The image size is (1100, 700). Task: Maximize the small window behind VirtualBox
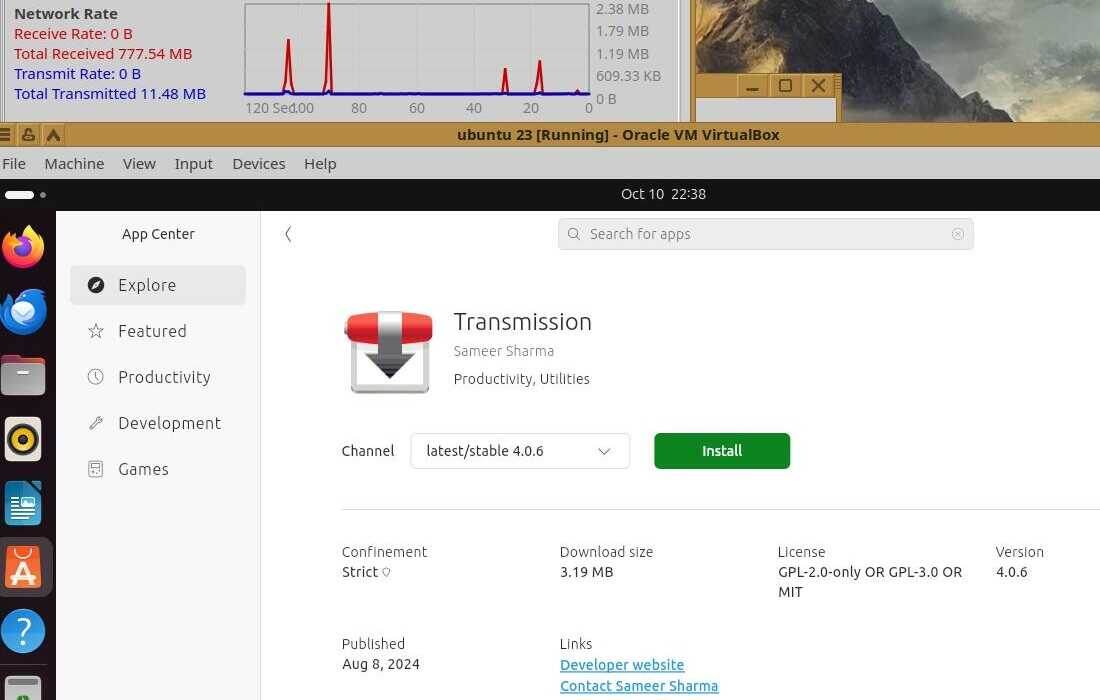click(785, 86)
